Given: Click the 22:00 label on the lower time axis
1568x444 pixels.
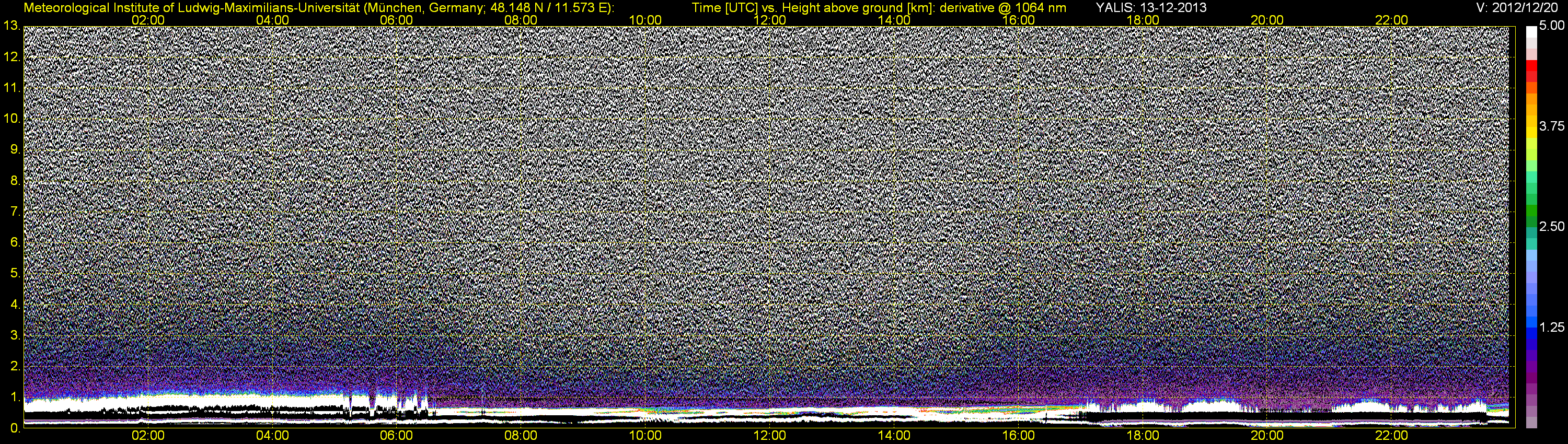Looking at the screenshot, I should [1391, 436].
